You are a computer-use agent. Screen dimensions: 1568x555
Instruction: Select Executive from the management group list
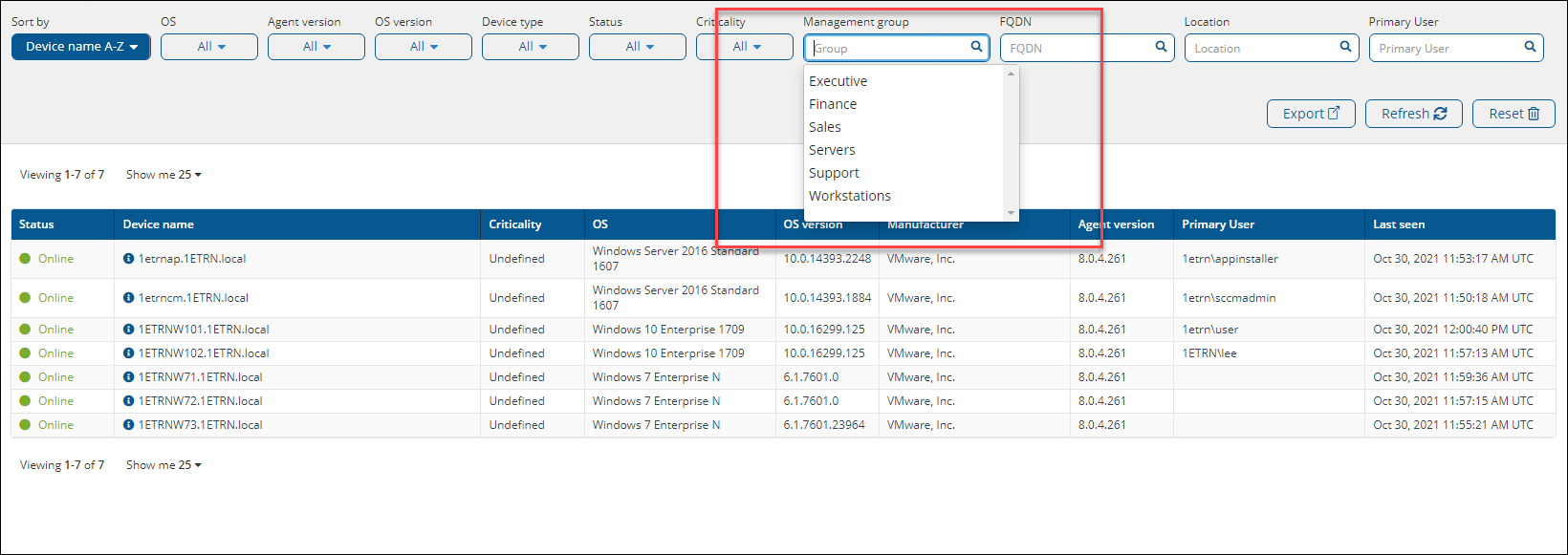click(x=838, y=81)
